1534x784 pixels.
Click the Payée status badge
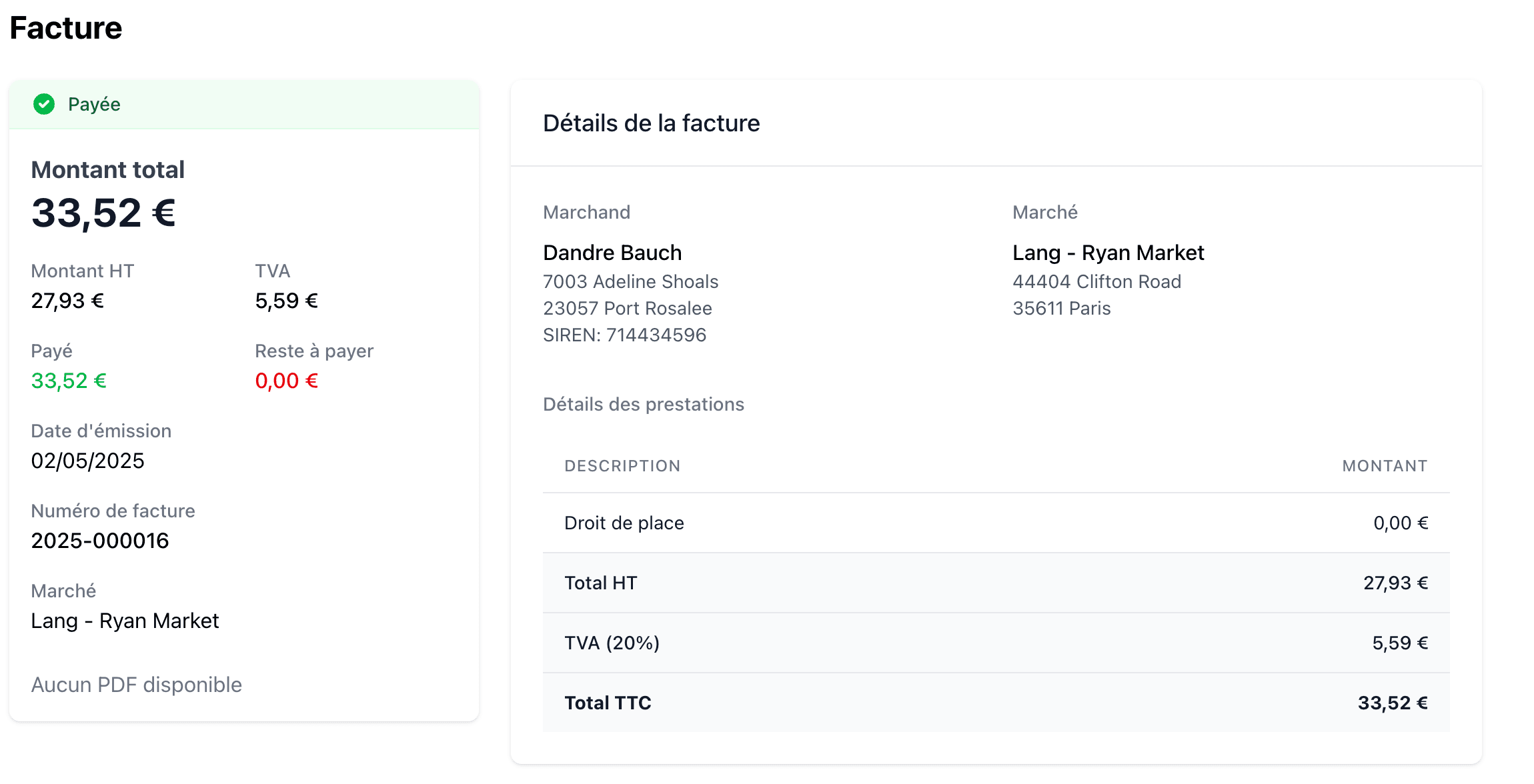click(x=94, y=104)
